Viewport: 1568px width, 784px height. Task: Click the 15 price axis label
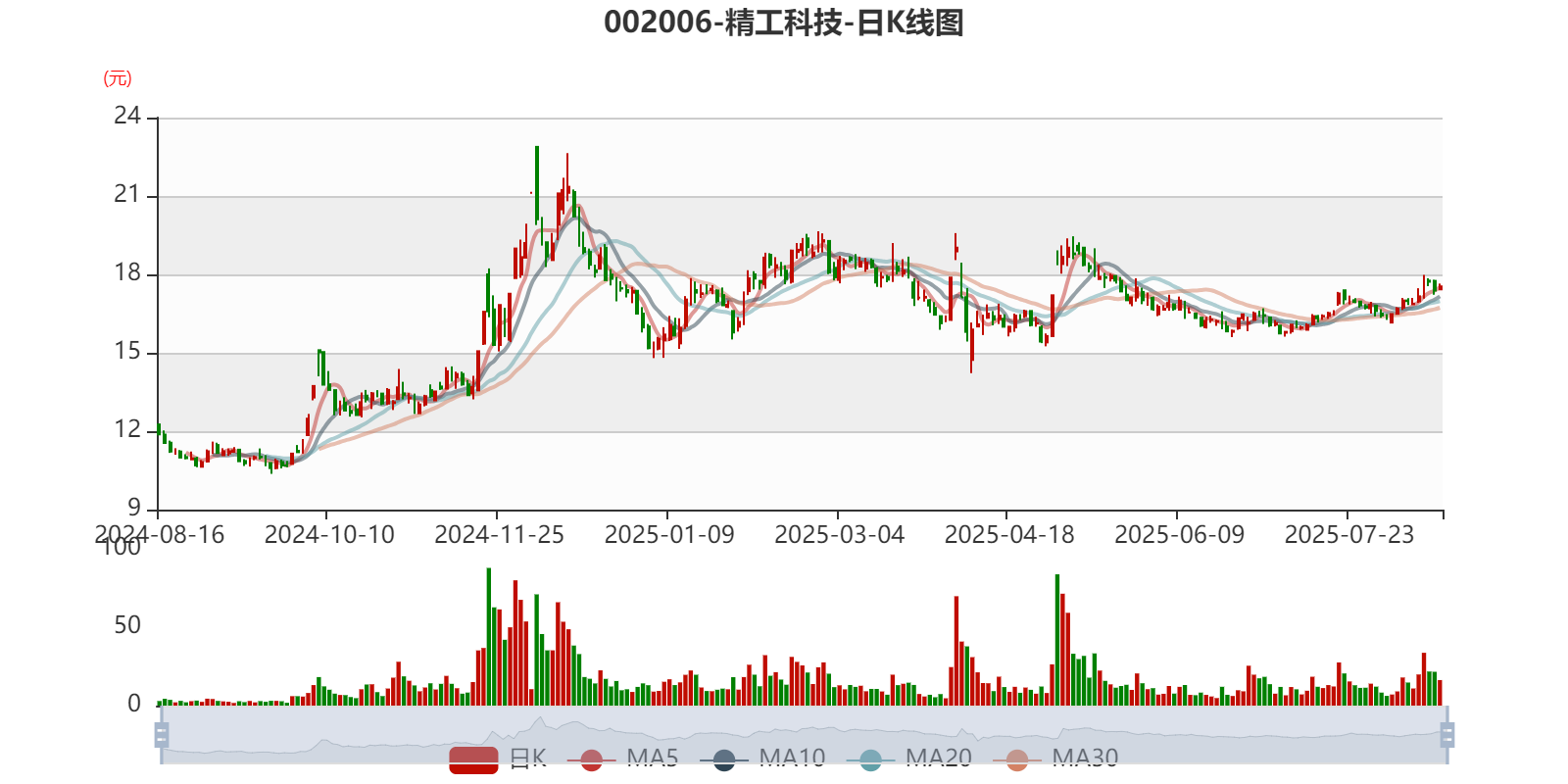(127, 351)
